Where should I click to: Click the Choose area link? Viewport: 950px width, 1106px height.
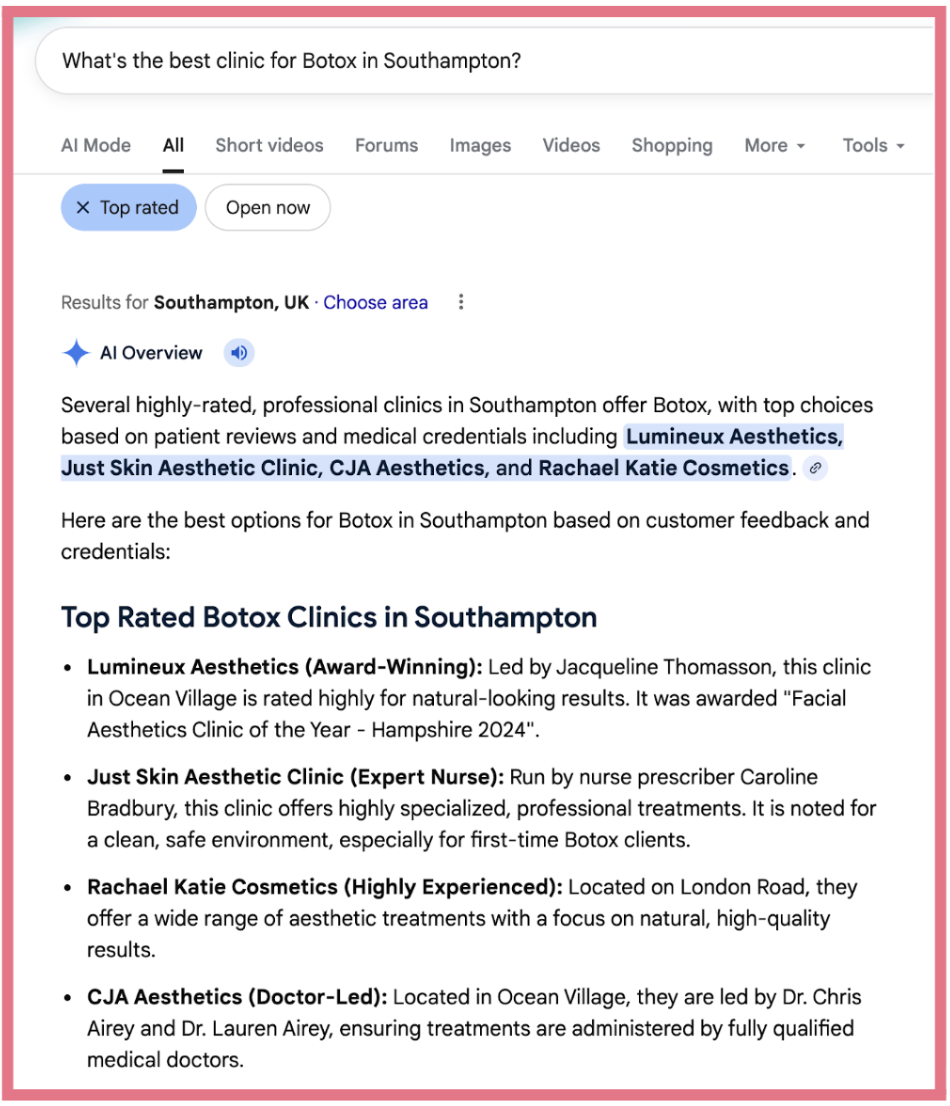[x=375, y=302]
